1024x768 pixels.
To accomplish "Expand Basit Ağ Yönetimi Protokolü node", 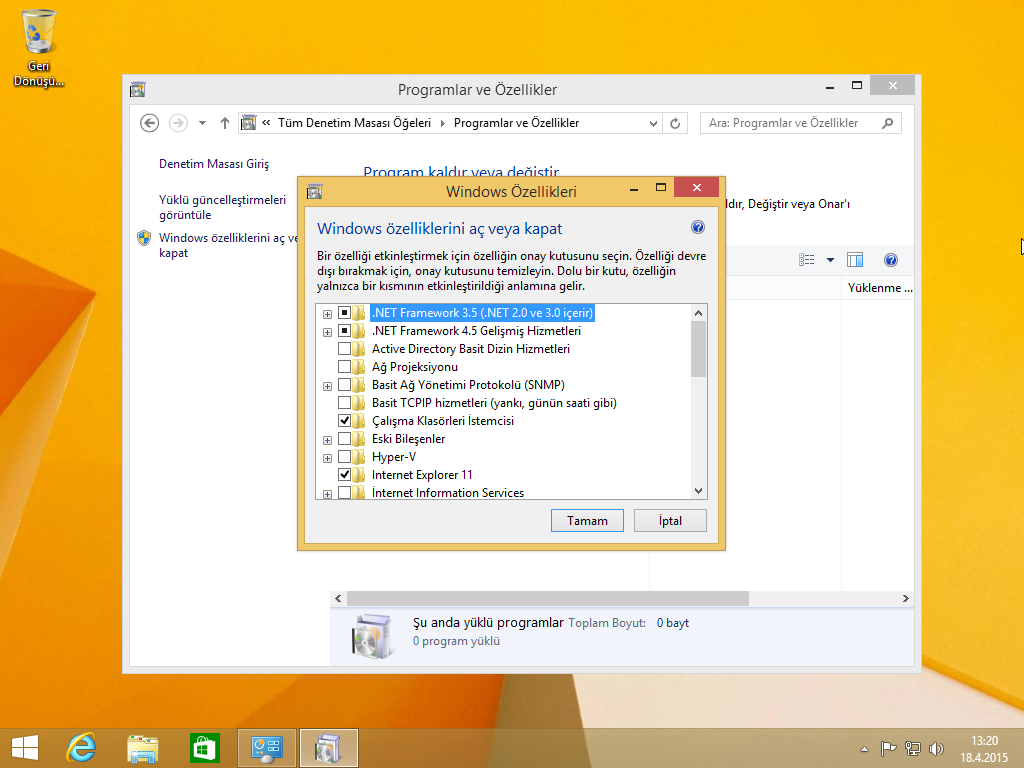I will coord(327,387).
